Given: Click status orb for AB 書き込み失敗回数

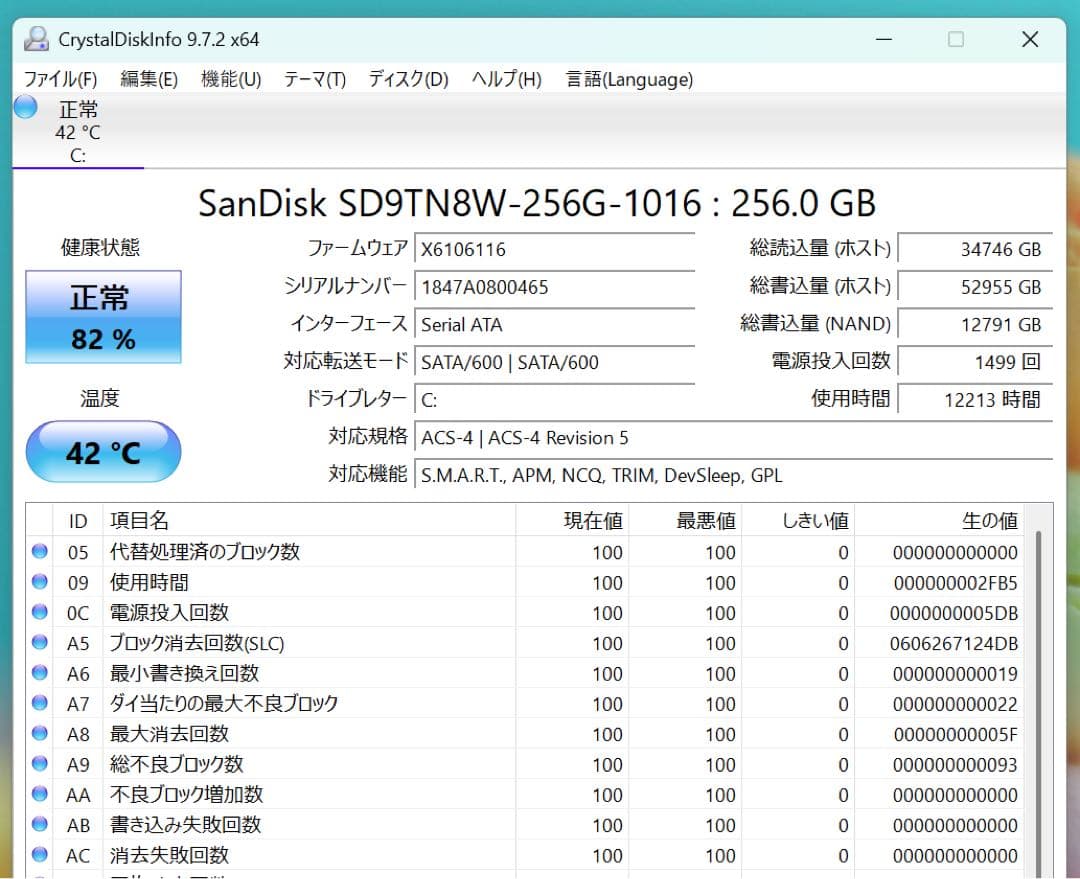Looking at the screenshot, I should (40, 824).
